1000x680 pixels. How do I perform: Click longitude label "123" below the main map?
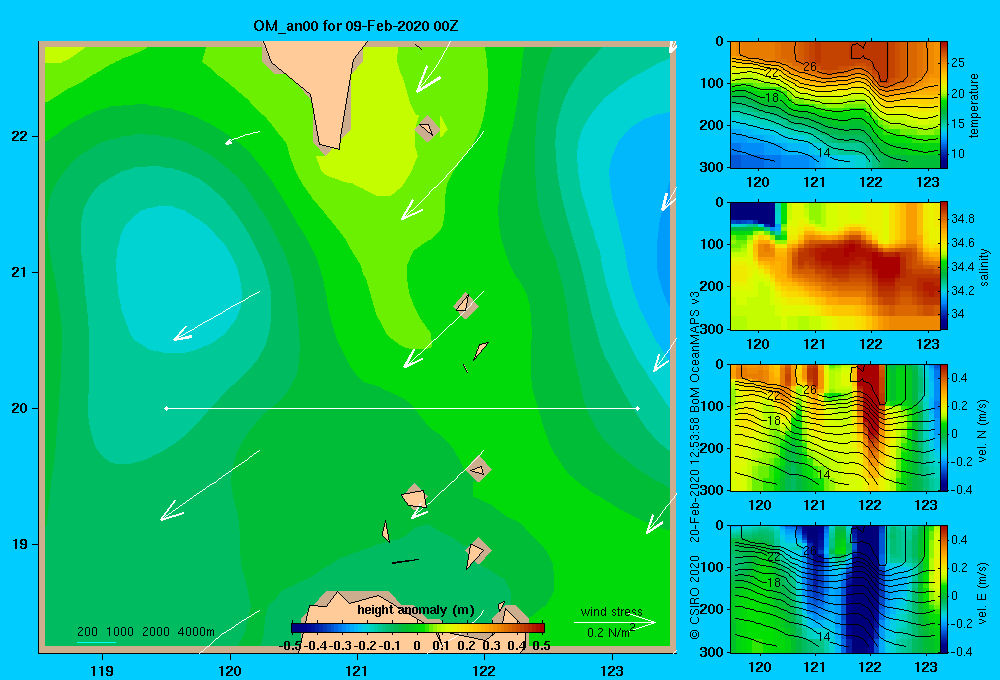pos(612,670)
